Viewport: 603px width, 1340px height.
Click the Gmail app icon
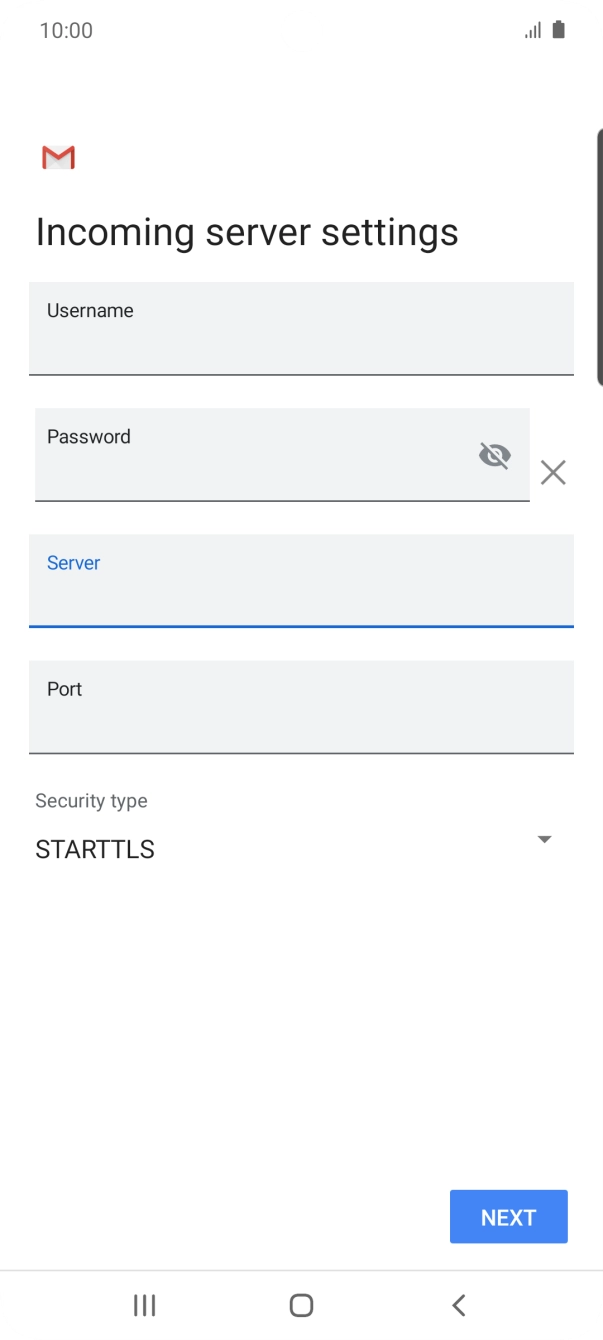(x=58, y=157)
